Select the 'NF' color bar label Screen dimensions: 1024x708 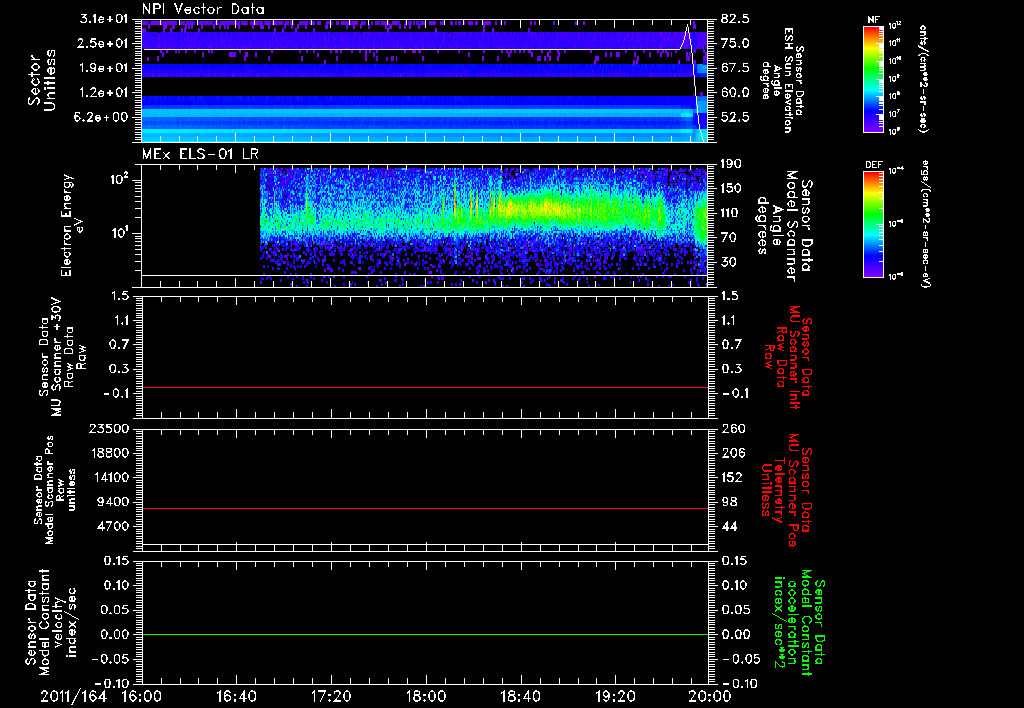click(874, 20)
